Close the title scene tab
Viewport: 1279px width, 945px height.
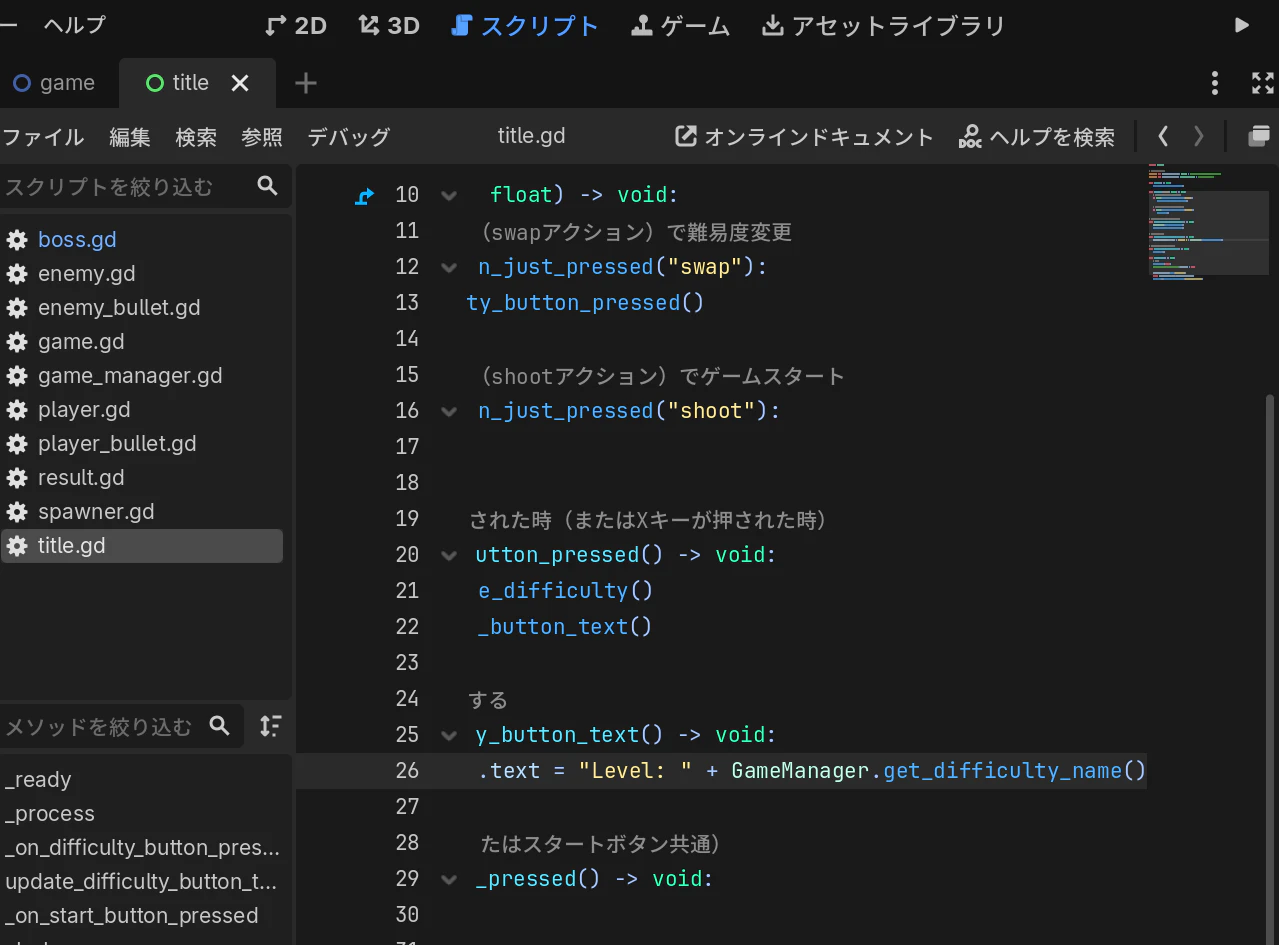click(x=240, y=83)
